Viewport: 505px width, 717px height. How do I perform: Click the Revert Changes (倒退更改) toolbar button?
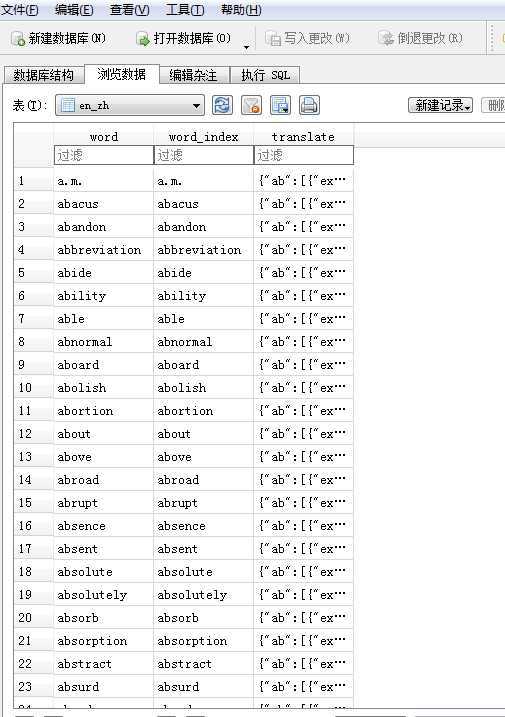pos(420,38)
